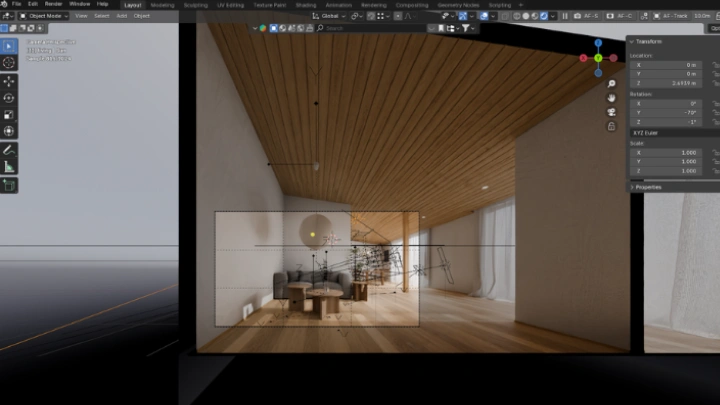
Task: Select the Scale tool
Action: point(9,115)
